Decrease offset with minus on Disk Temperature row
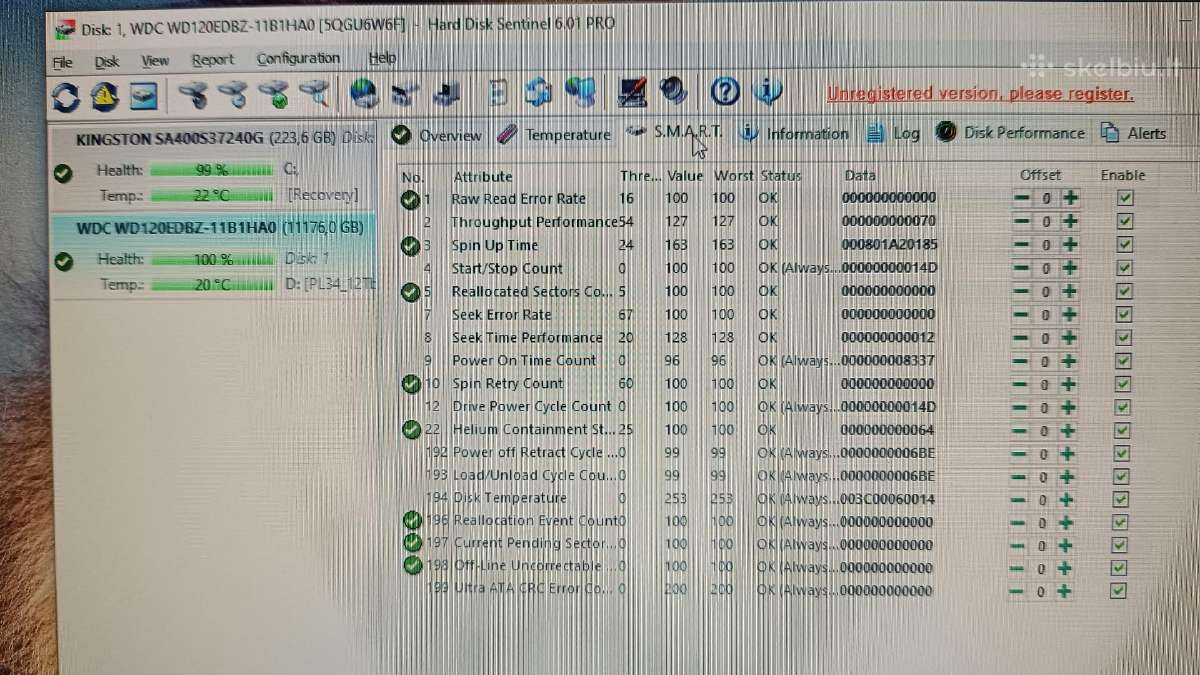The width and height of the screenshot is (1200, 675). pyautogui.click(x=1019, y=499)
